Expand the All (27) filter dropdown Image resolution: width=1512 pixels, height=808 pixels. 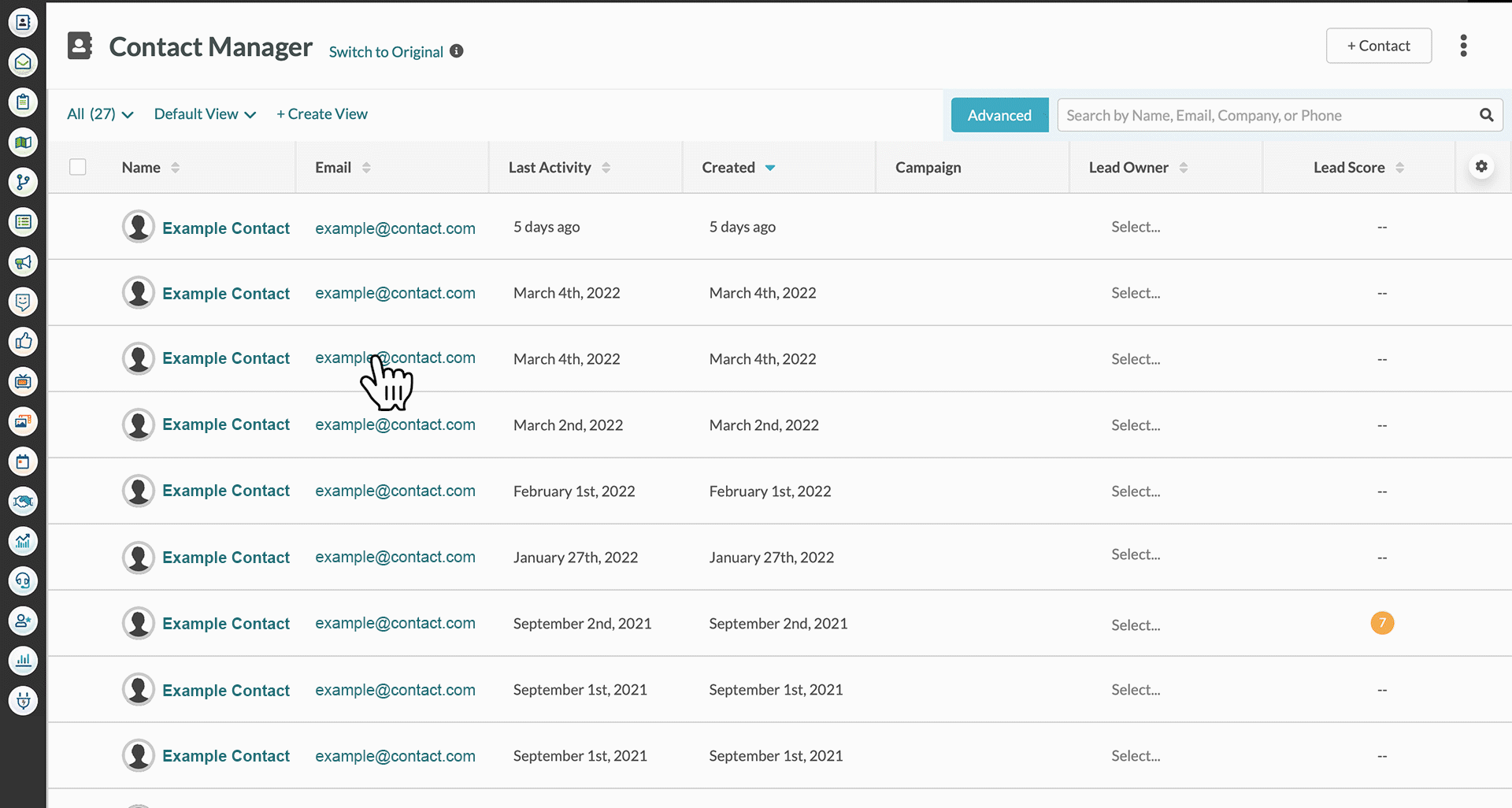(x=100, y=114)
